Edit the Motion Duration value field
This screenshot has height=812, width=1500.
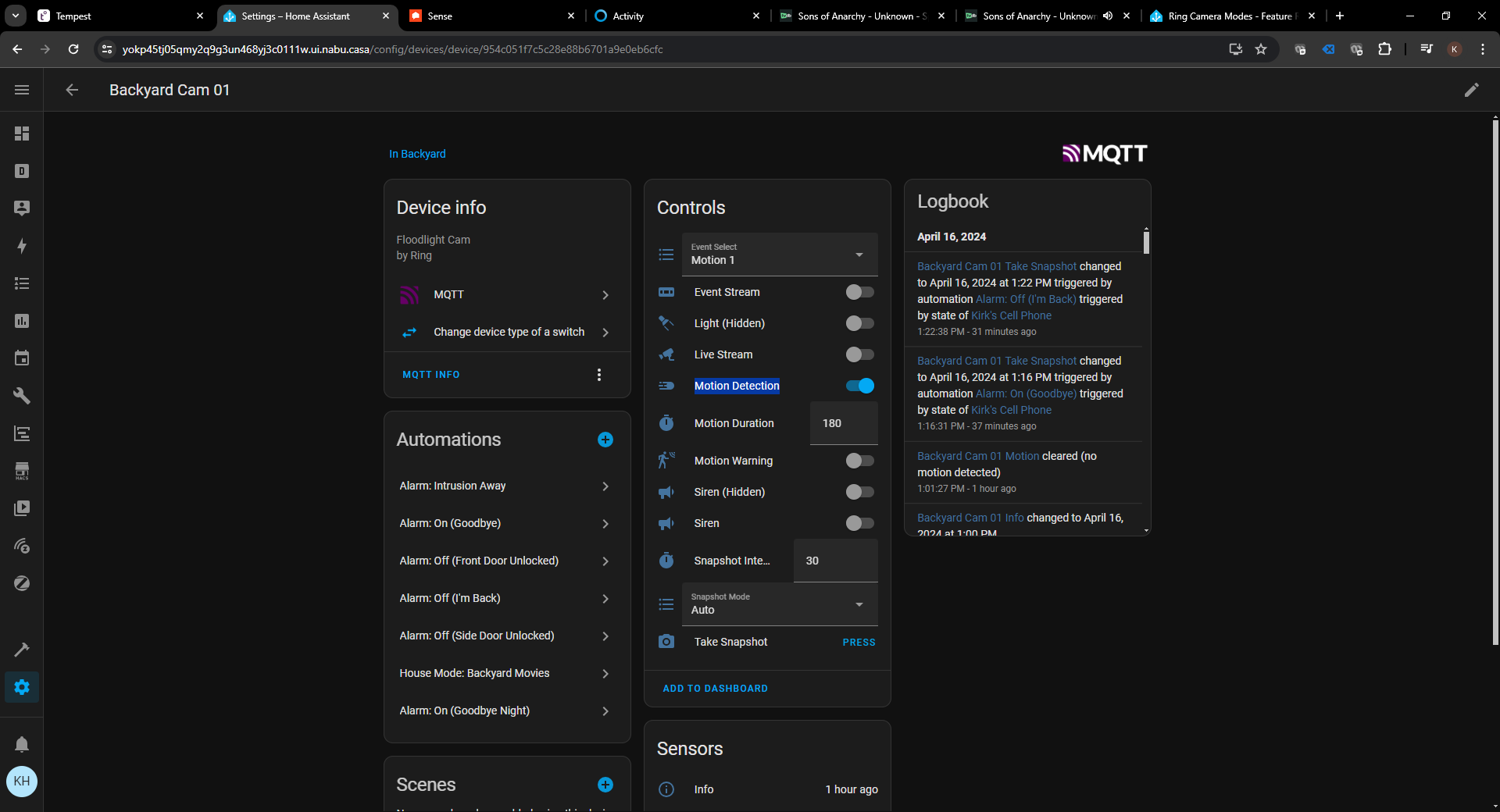[843, 422]
